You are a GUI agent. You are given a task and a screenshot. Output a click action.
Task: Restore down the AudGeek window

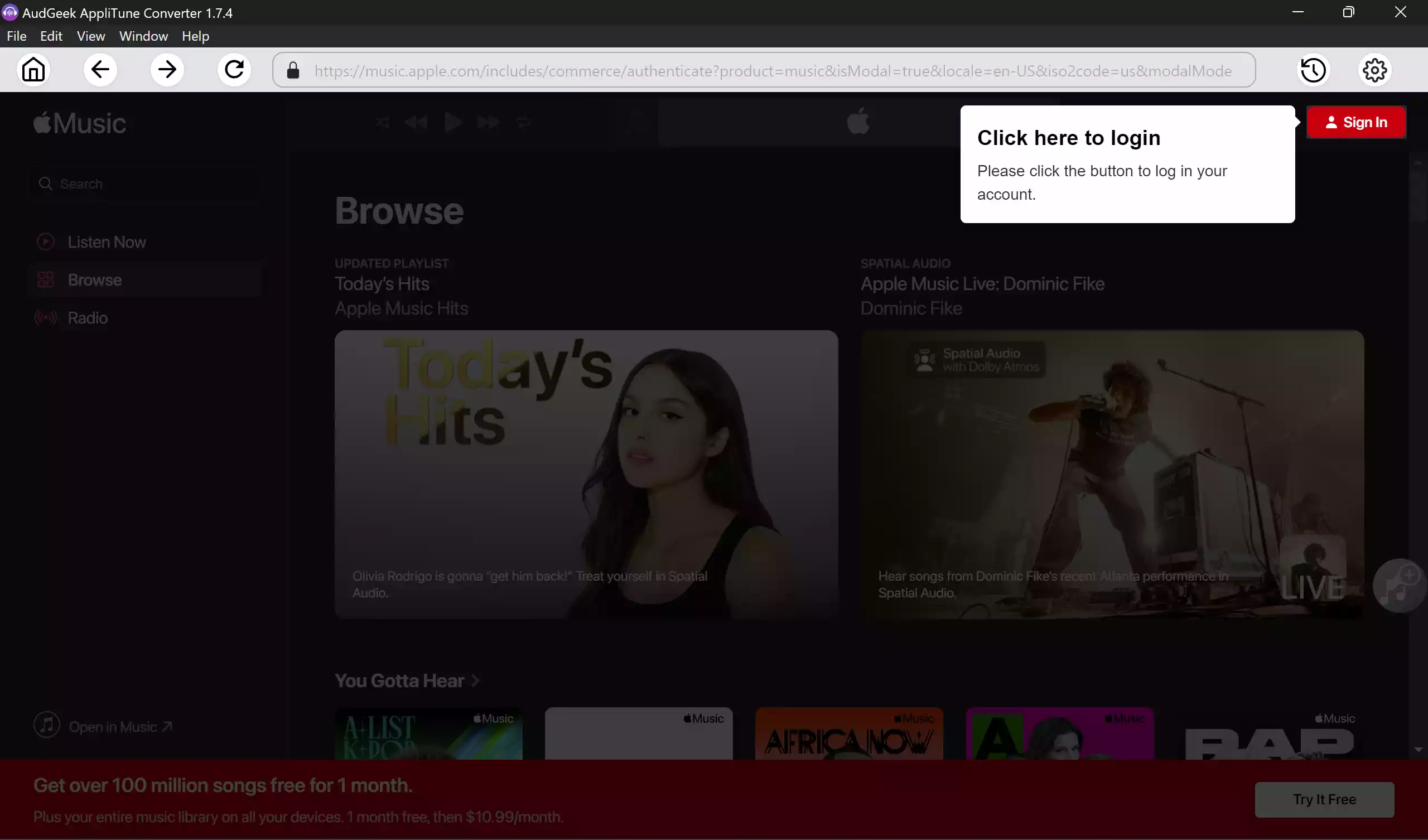tap(1349, 12)
